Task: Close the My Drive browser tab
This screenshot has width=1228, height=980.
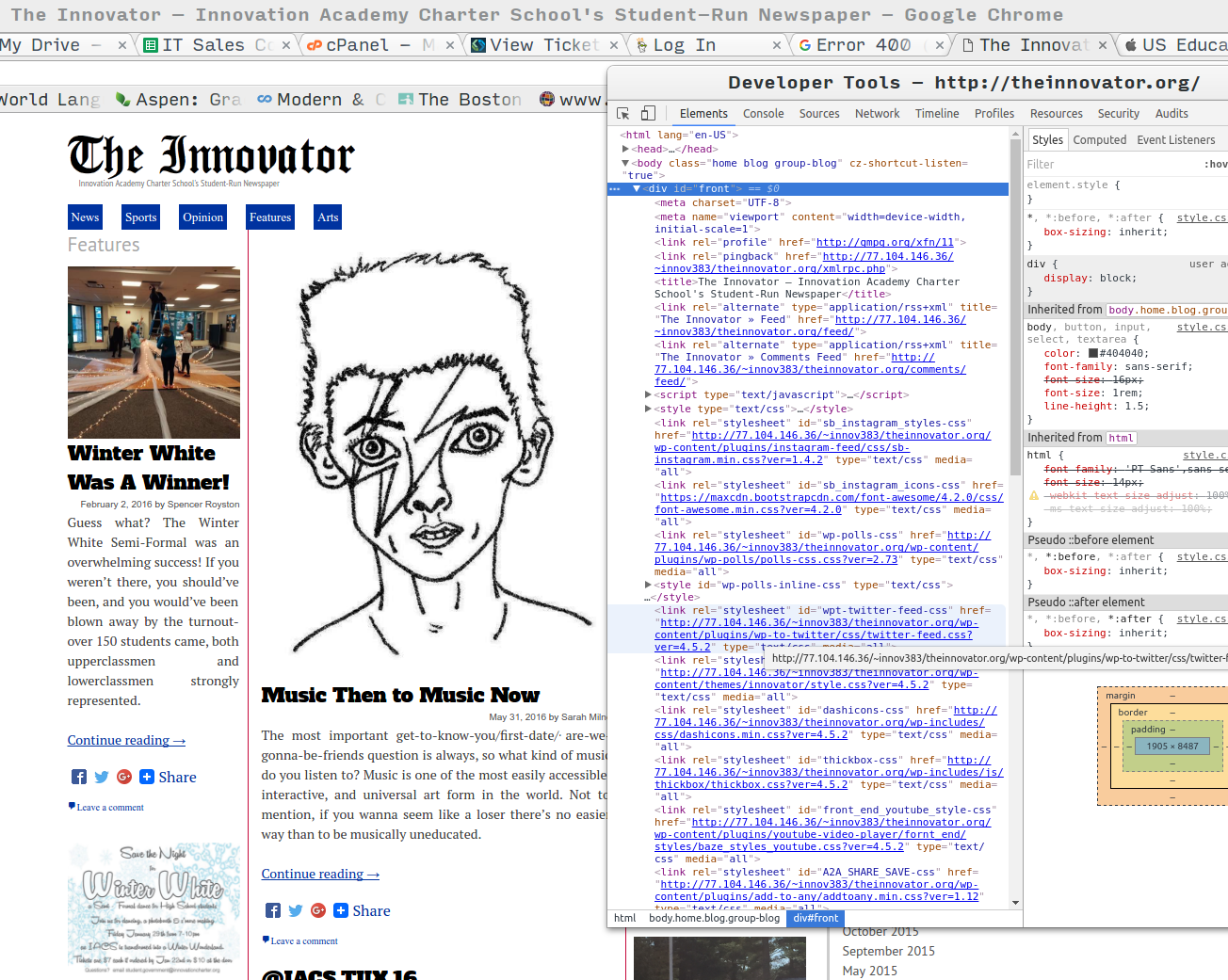Action: pyautogui.click(x=122, y=45)
